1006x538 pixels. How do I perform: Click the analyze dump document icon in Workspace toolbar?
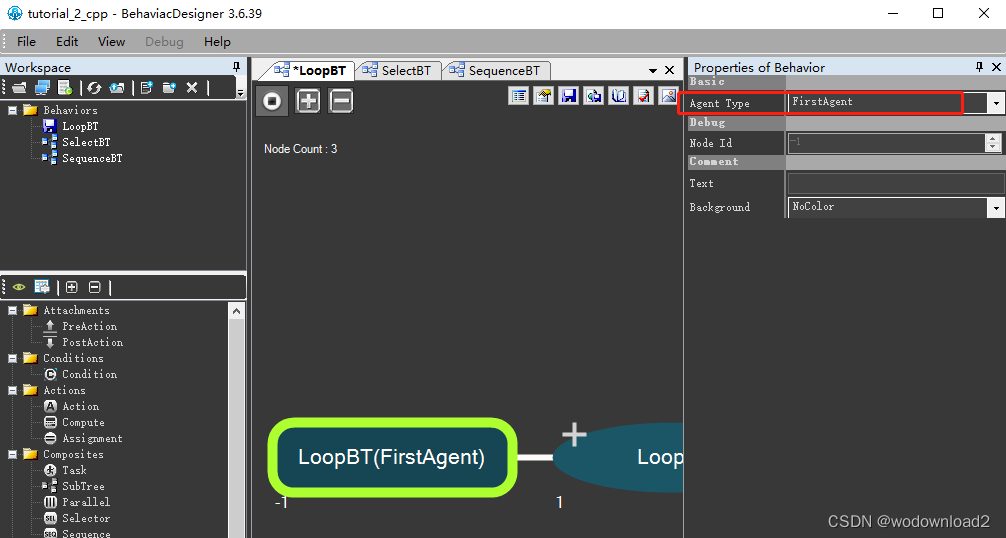pos(65,88)
